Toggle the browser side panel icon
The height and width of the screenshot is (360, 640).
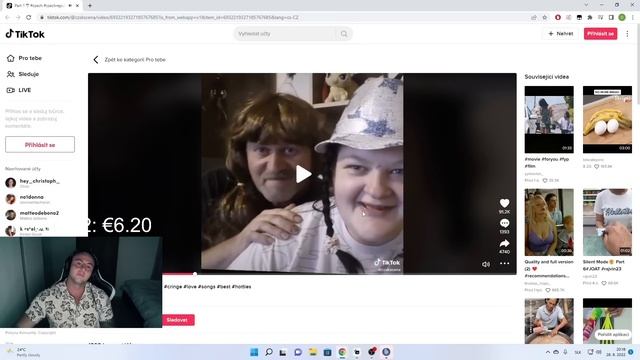(611, 18)
